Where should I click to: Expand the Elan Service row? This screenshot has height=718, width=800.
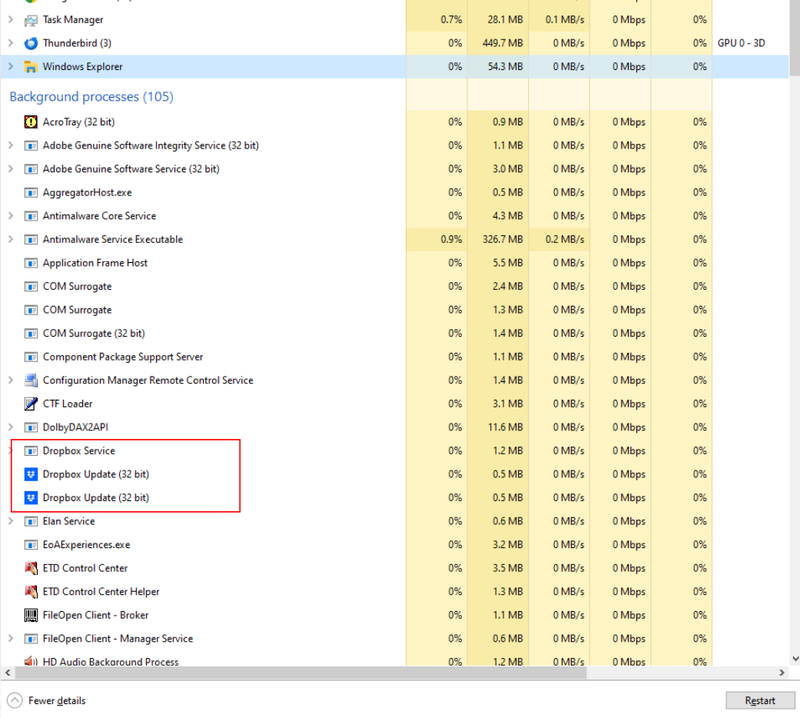(x=11, y=521)
